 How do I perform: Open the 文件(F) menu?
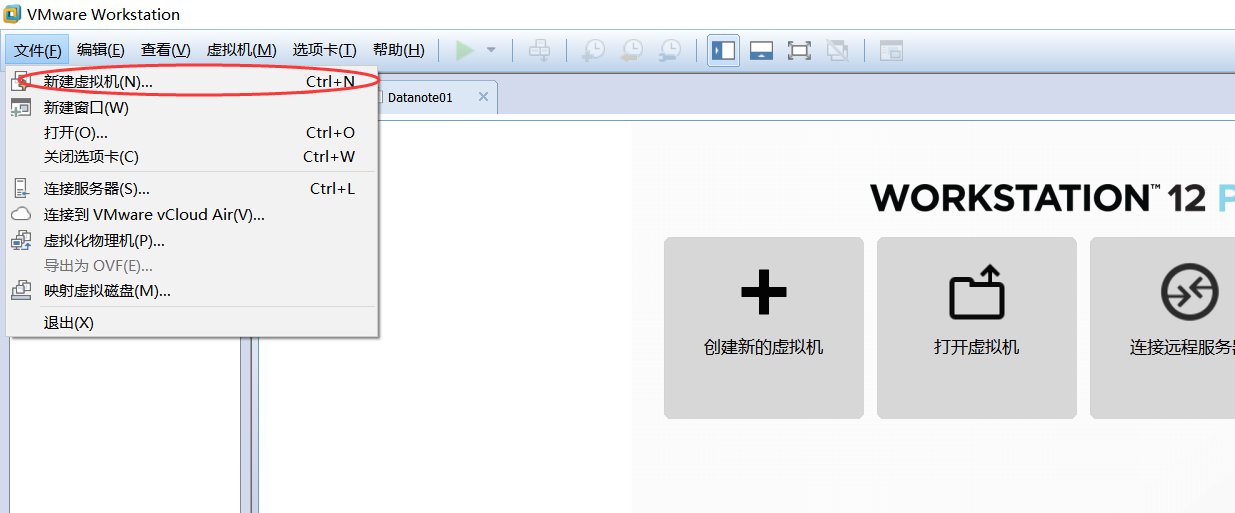(x=38, y=50)
